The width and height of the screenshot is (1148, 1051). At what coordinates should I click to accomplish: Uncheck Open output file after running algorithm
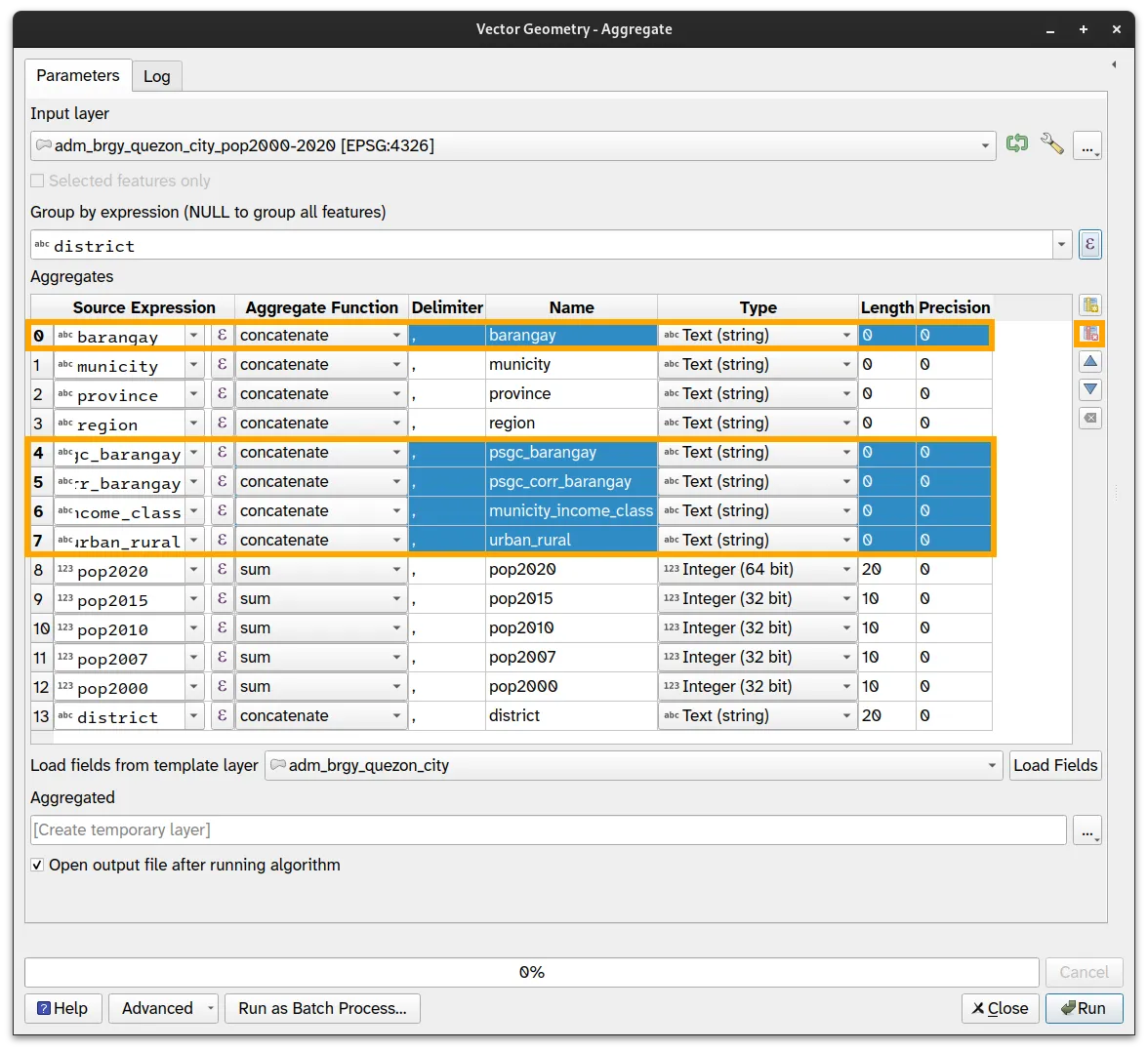[38, 865]
